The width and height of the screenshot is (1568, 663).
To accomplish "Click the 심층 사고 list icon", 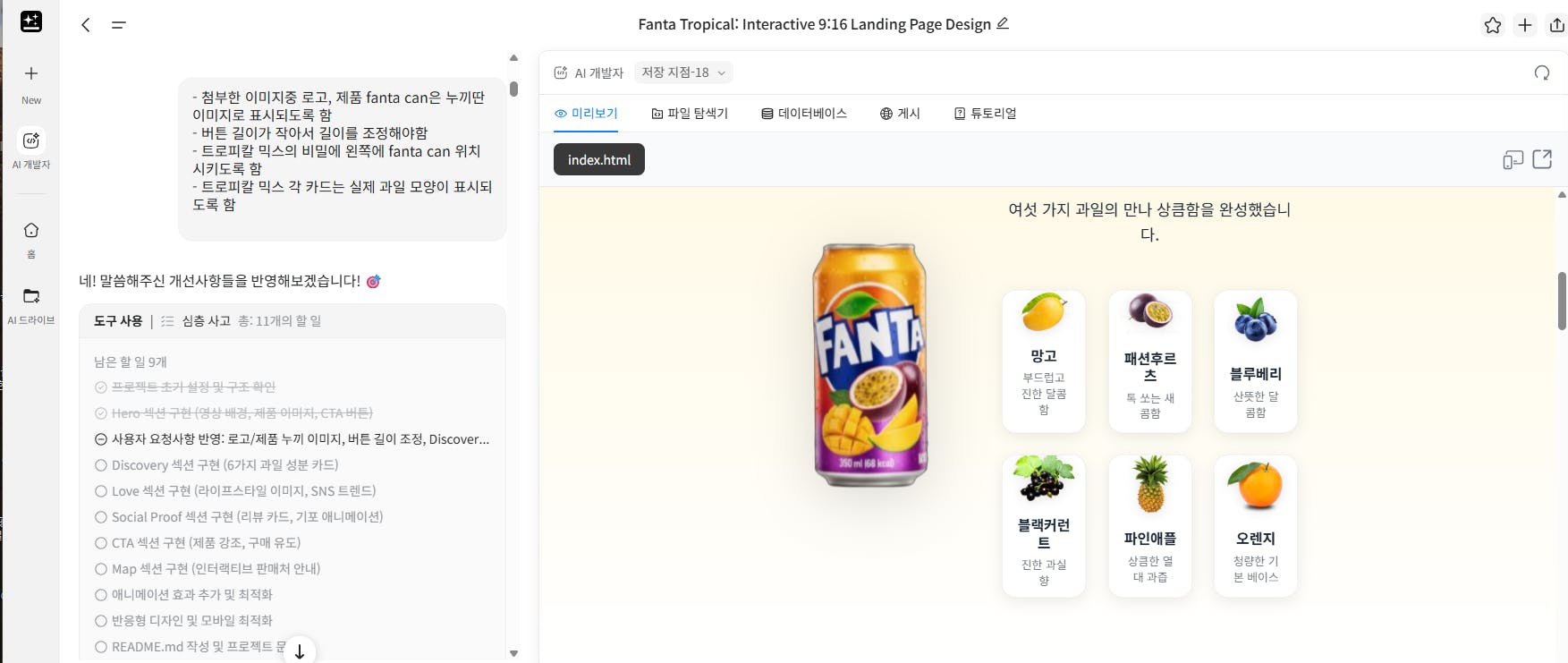I will click(167, 321).
